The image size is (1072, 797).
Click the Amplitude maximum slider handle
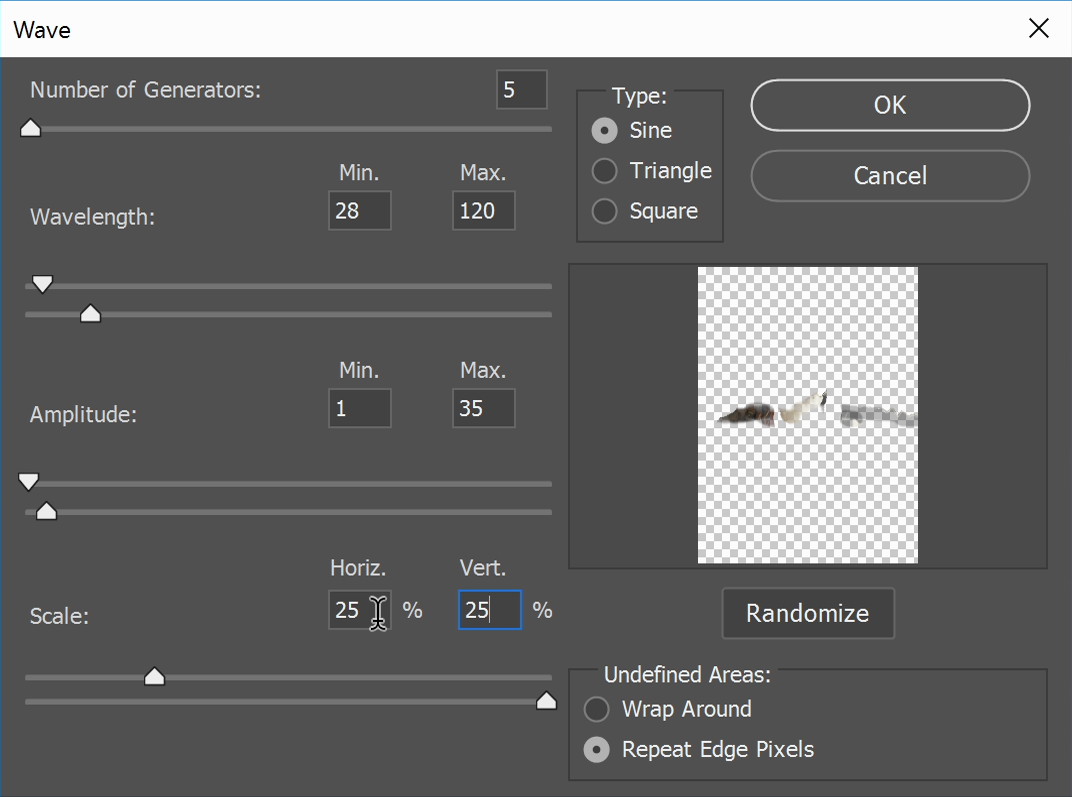[46, 511]
